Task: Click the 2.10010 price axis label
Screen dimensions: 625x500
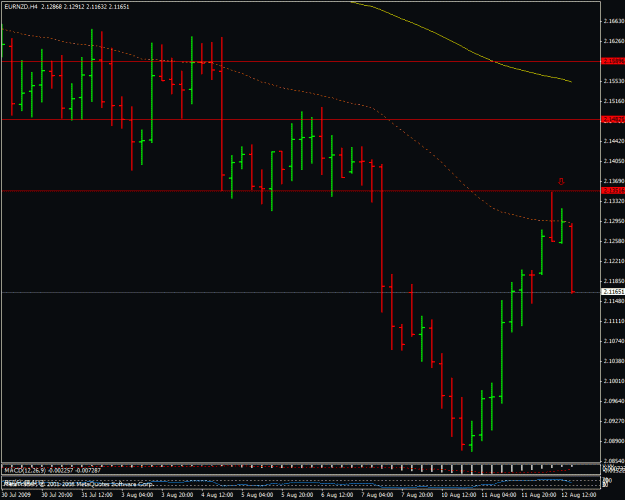Action: point(614,381)
